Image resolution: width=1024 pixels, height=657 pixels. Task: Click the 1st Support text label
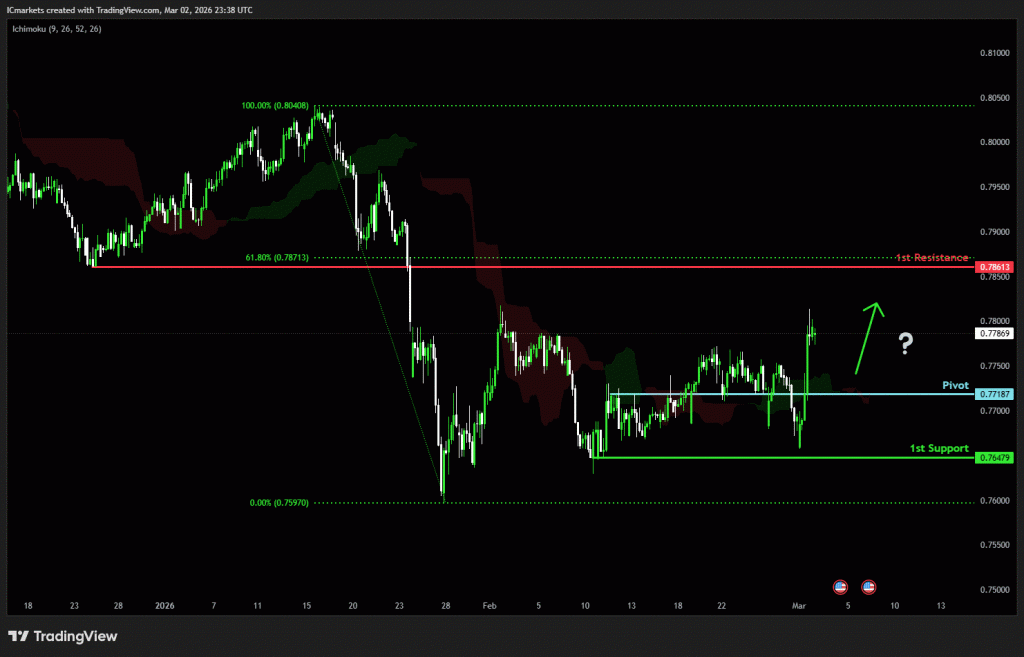point(939,448)
